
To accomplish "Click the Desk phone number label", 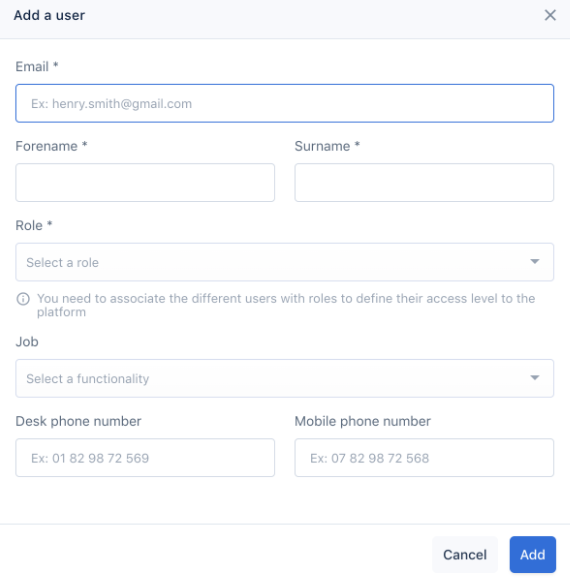I will pyautogui.click(x=78, y=421).
